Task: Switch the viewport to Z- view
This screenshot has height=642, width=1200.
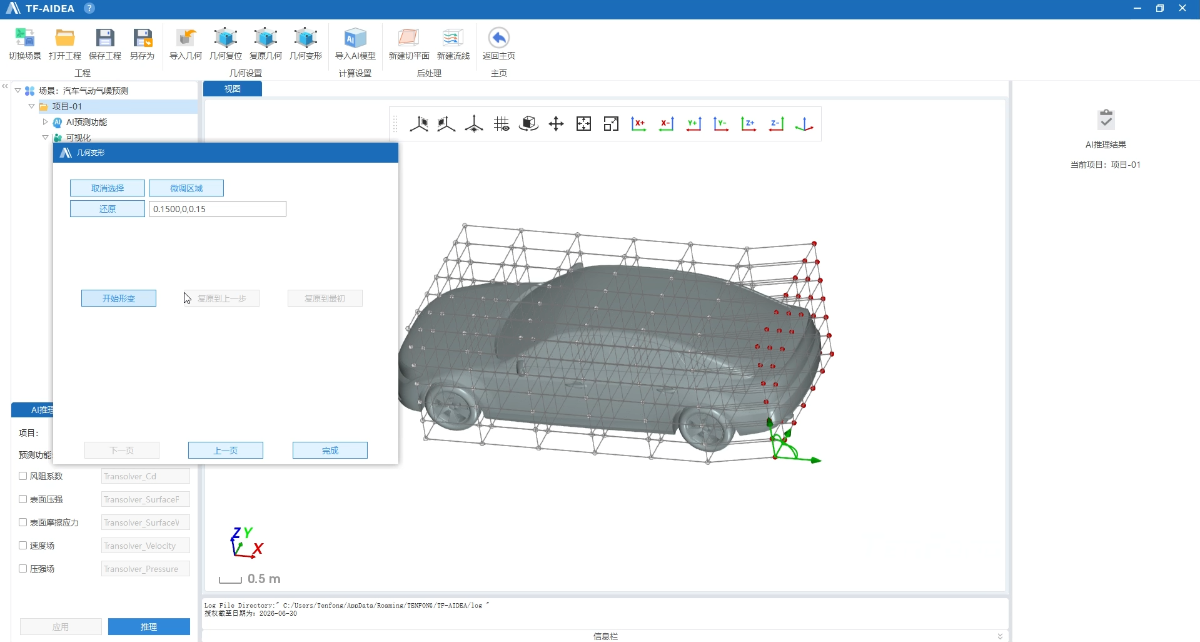Action: (x=775, y=124)
